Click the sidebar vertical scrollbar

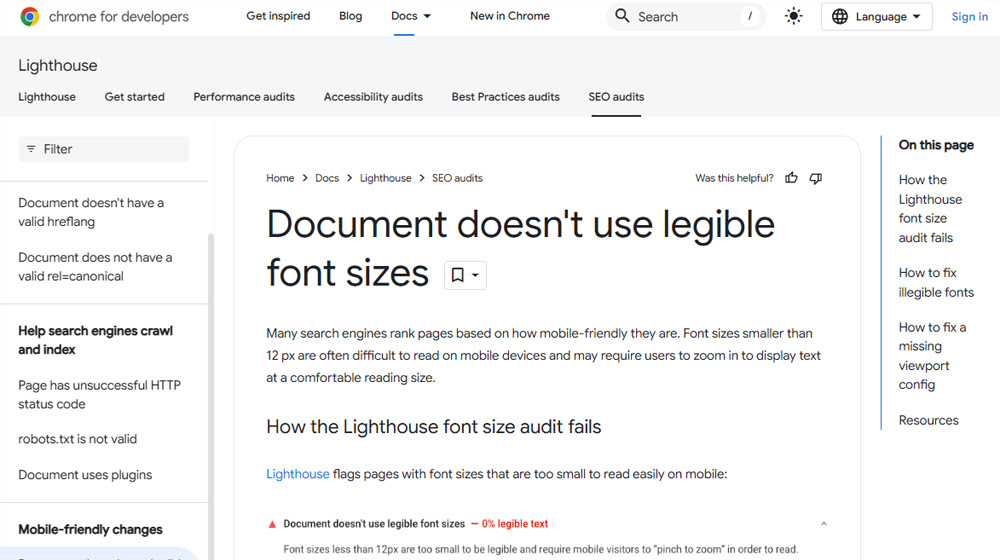pyautogui.click(x=211, y=395)
